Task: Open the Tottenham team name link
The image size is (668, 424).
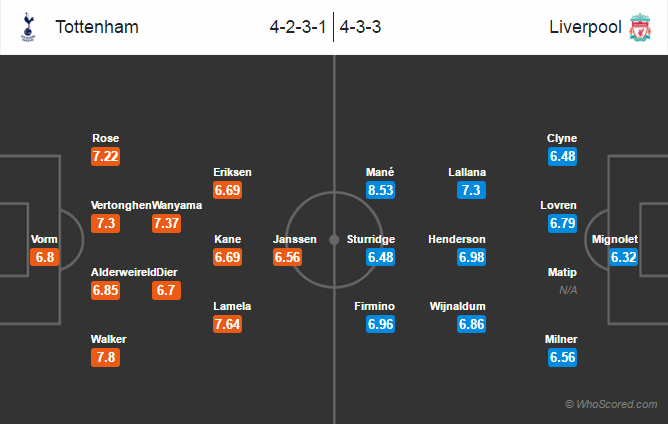Action: click(x=97, y=27)
